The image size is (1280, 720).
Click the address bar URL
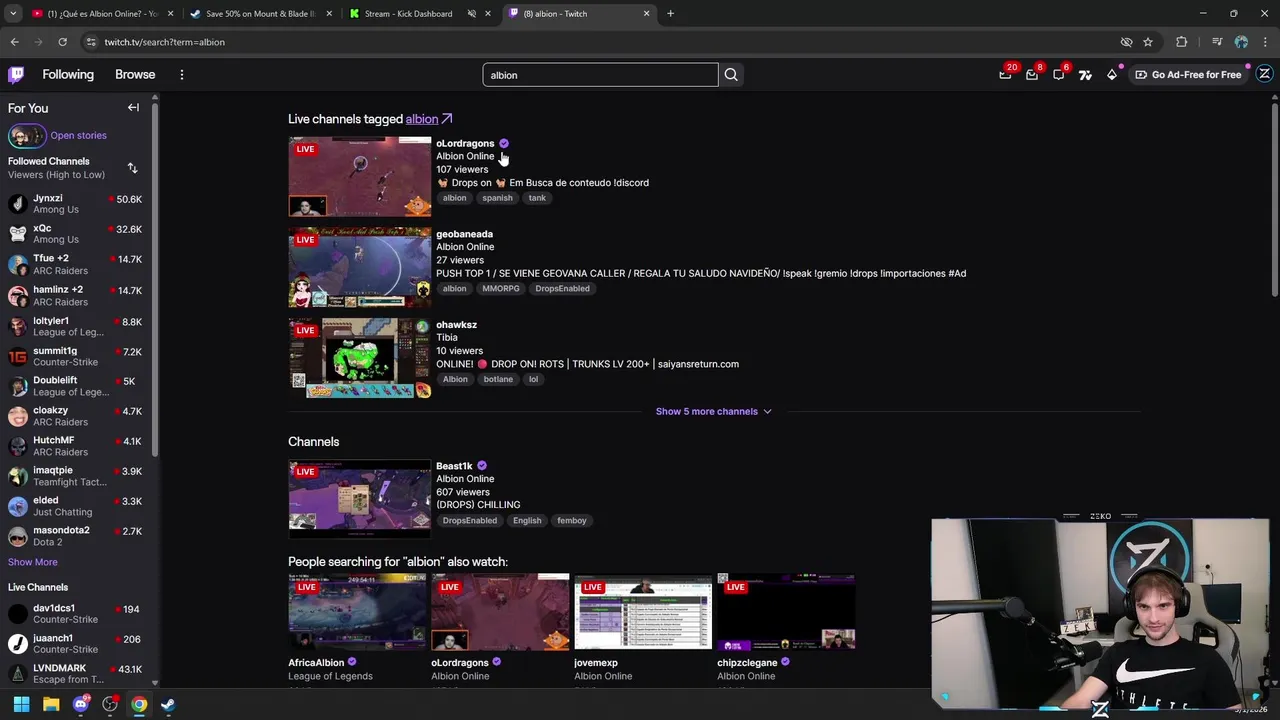tap(164, 42)
